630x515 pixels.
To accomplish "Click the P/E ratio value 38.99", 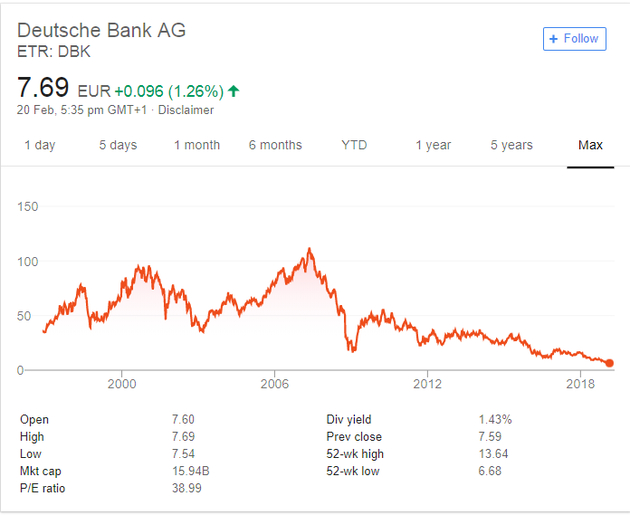I will coord(187,487).
